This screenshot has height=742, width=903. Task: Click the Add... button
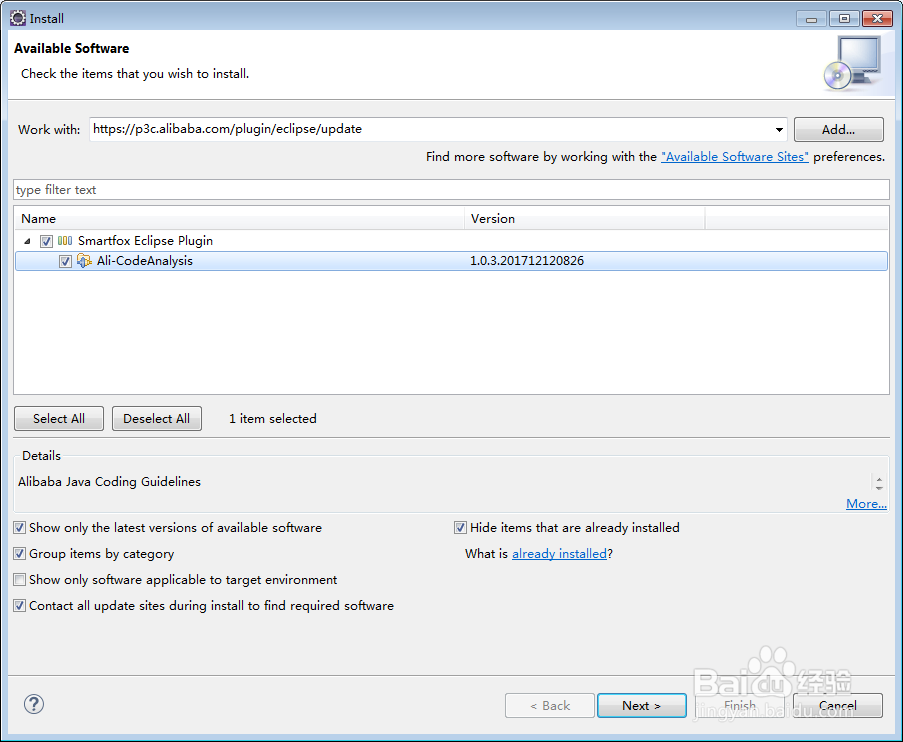coord(838,129)
